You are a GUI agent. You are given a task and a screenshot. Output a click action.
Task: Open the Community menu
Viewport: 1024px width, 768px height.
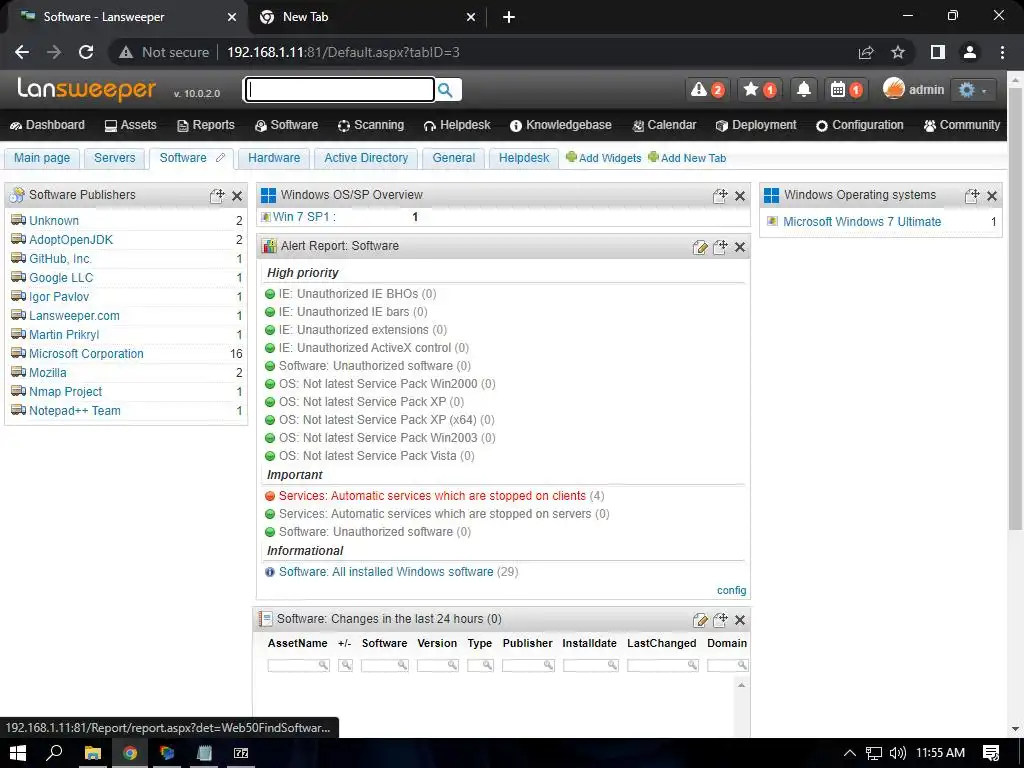tap(961, 125)
